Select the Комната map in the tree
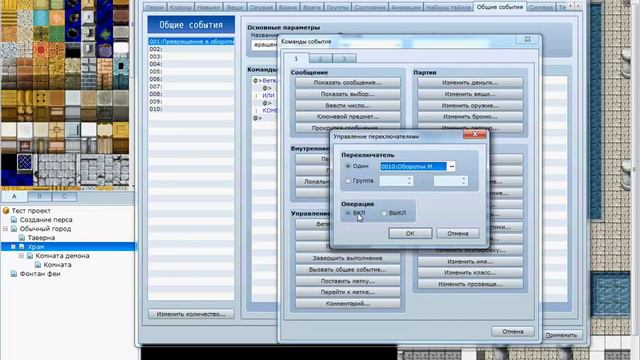 click(57, 264)
